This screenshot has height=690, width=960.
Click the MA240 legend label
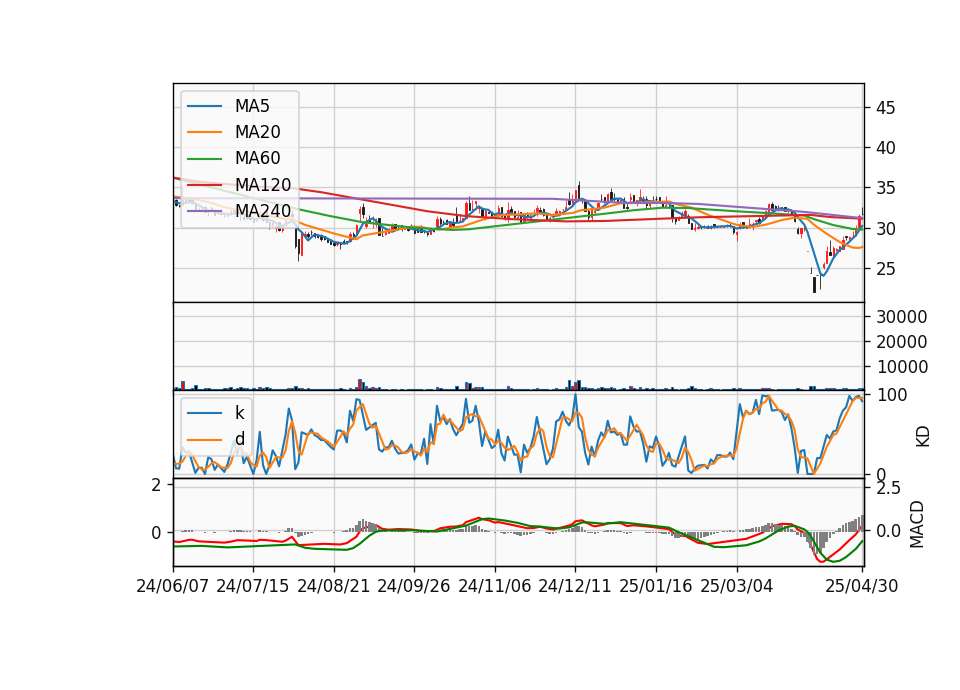point(263,211)
